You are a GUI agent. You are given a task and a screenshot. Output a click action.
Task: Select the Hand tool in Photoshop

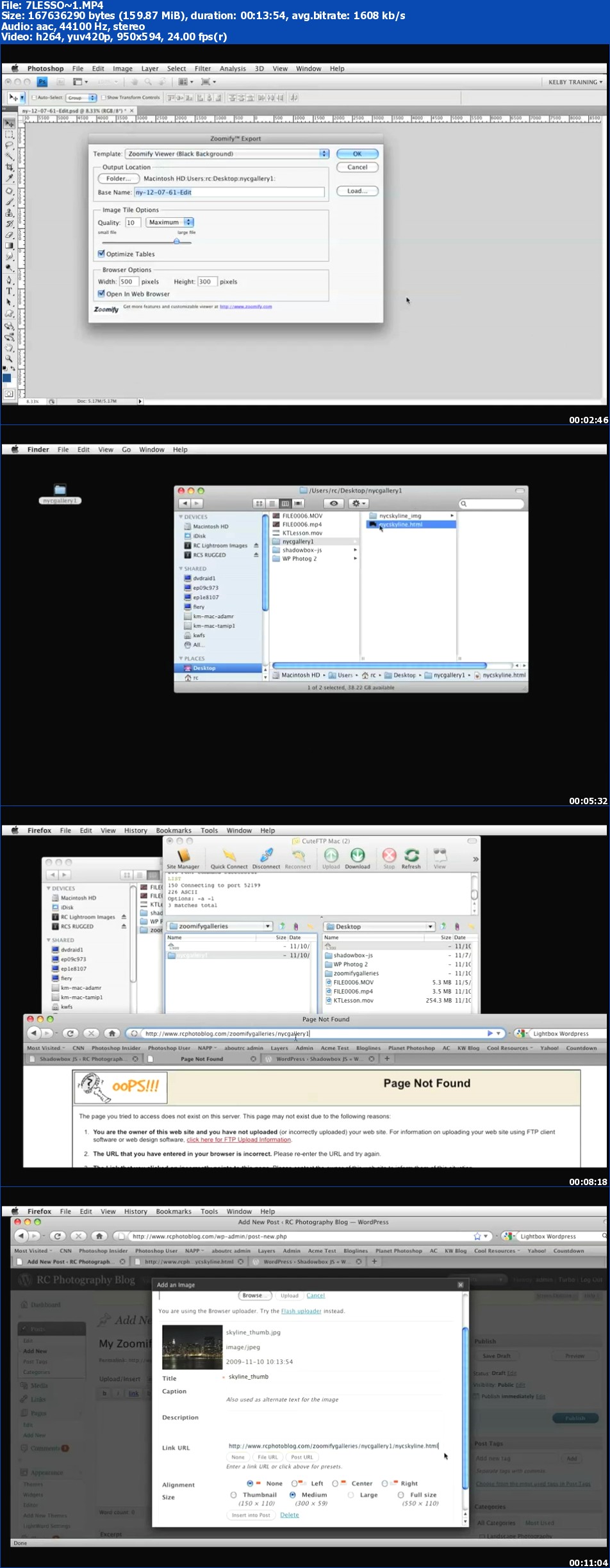pyautogui.click(x=10, y=348)
